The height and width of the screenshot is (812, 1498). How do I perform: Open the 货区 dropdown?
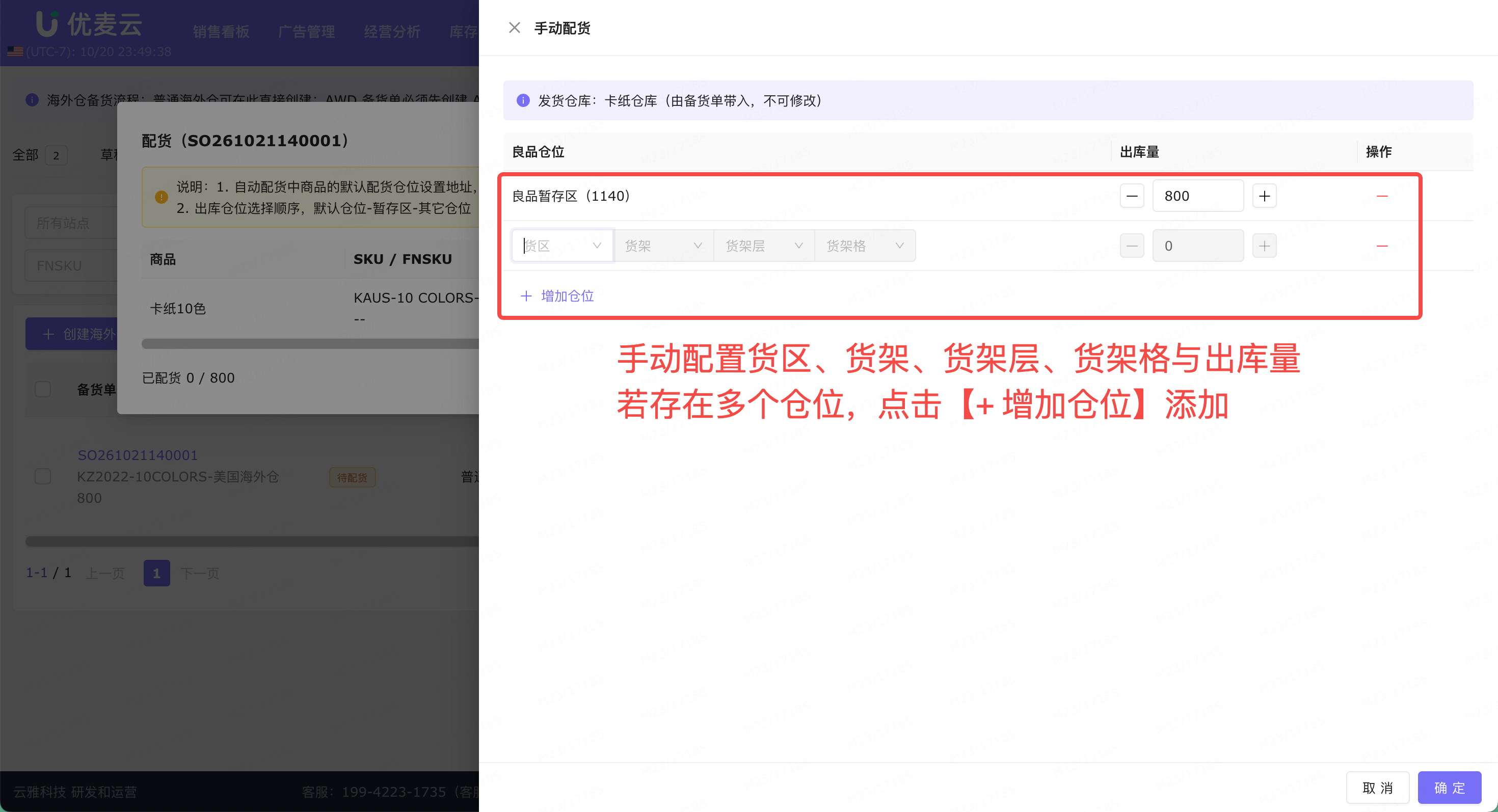(x=563, y=246)
